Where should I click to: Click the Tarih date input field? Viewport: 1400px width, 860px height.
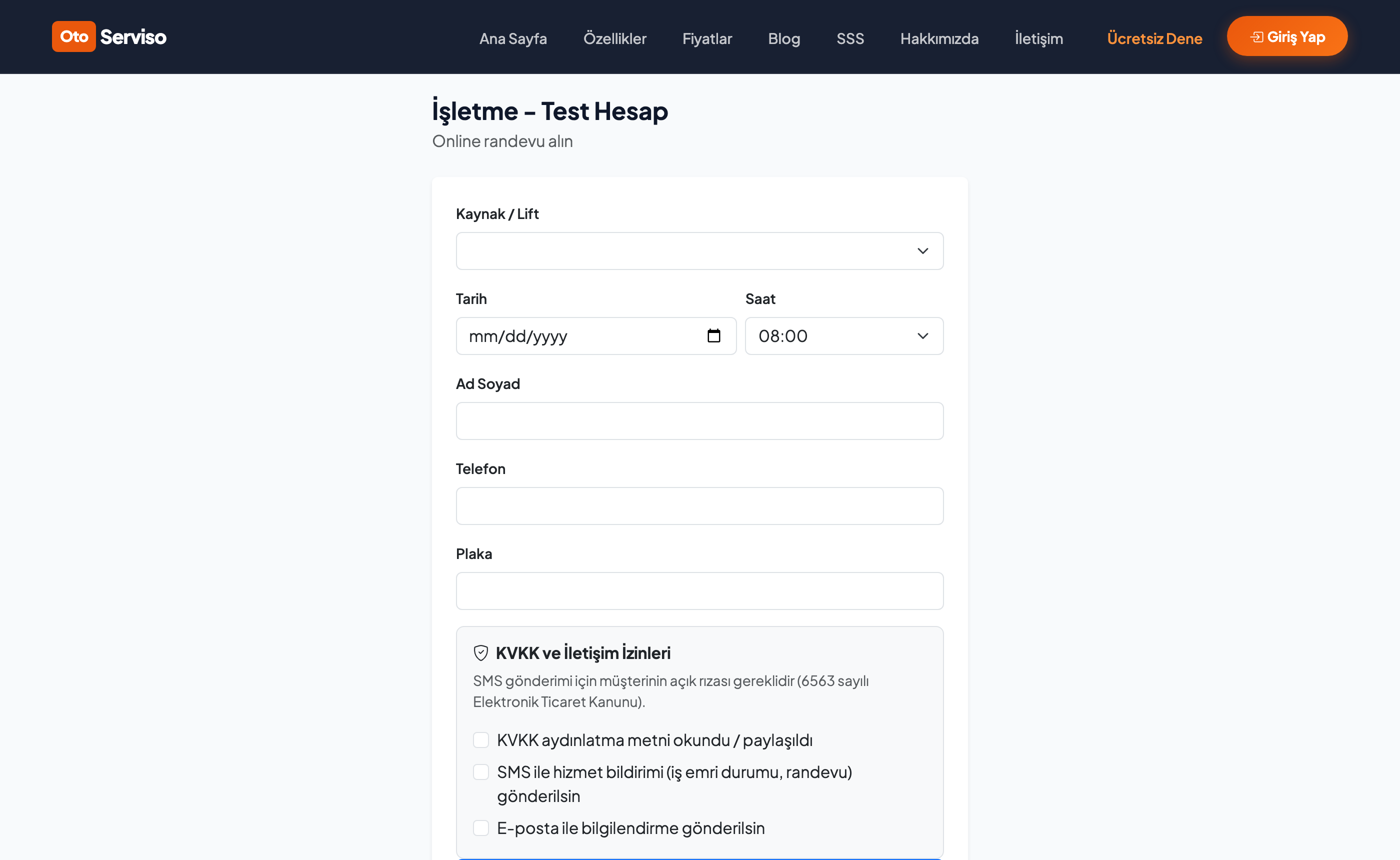coord(596,336)
